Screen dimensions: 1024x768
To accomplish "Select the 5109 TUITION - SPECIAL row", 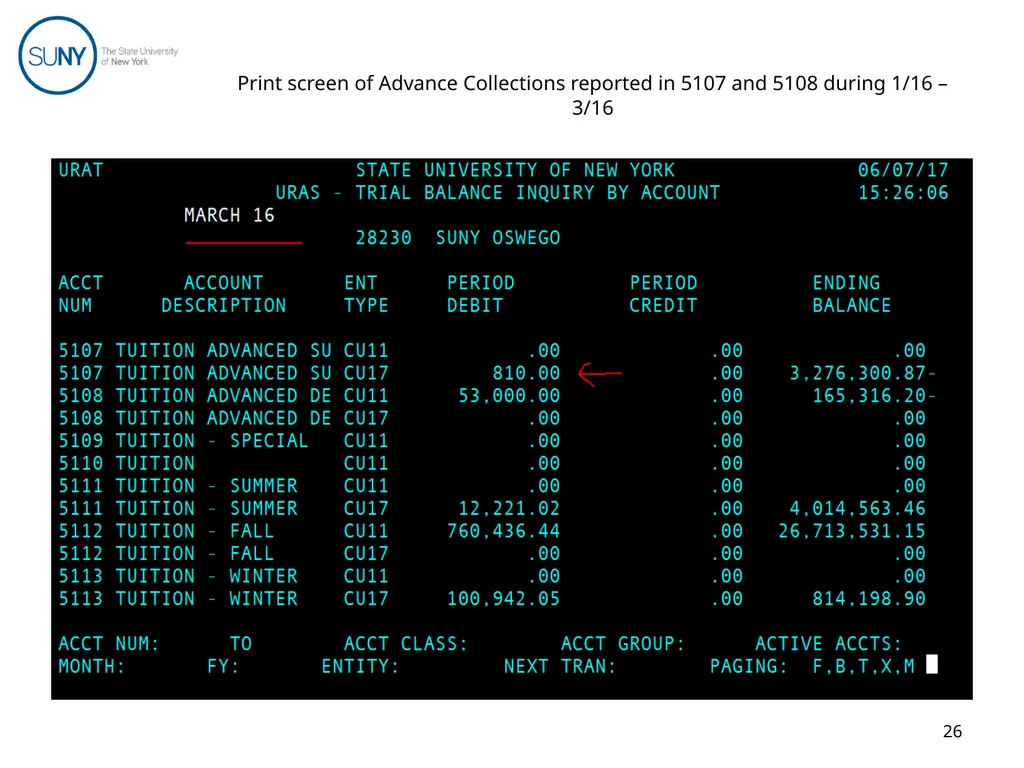I will click(492, 441).
